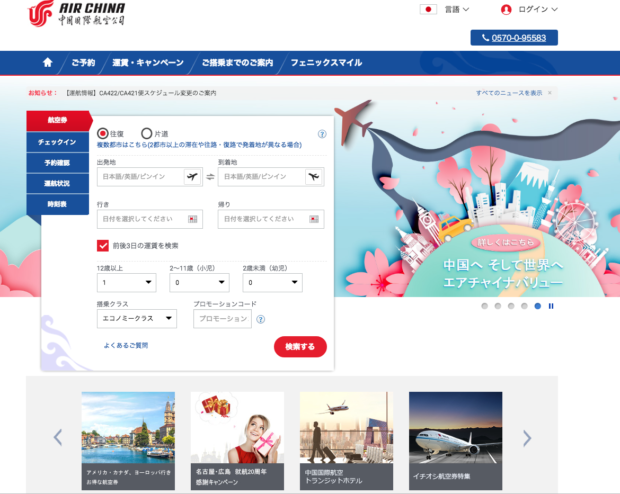Click 行き outbound date field

tap(150, 219)
